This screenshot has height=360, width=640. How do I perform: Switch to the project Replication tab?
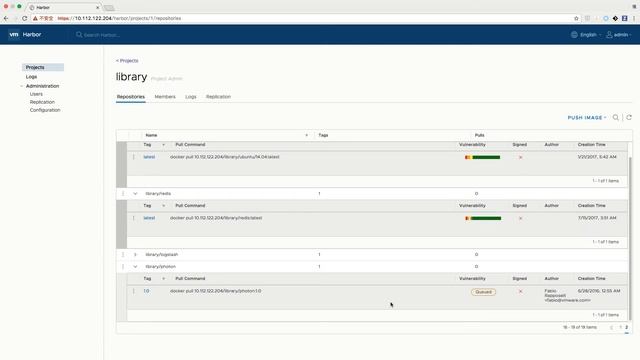coord(218,97)
